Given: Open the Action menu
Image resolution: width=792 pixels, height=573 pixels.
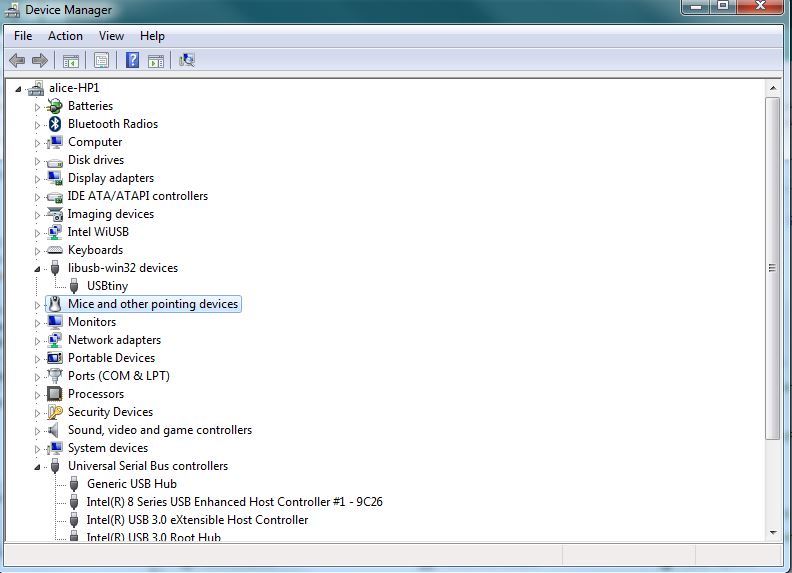Looking at the screenshot, I should (x=65, y=36).
